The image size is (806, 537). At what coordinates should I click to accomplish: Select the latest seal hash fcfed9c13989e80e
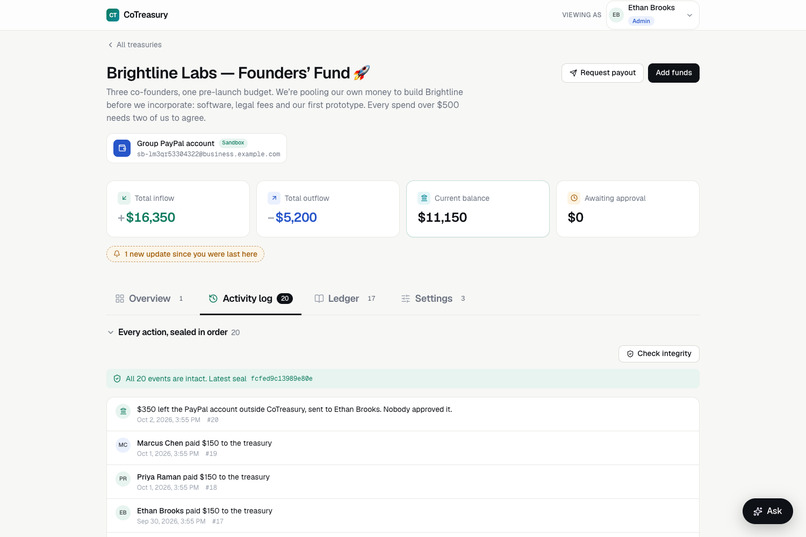click(282, 379)
